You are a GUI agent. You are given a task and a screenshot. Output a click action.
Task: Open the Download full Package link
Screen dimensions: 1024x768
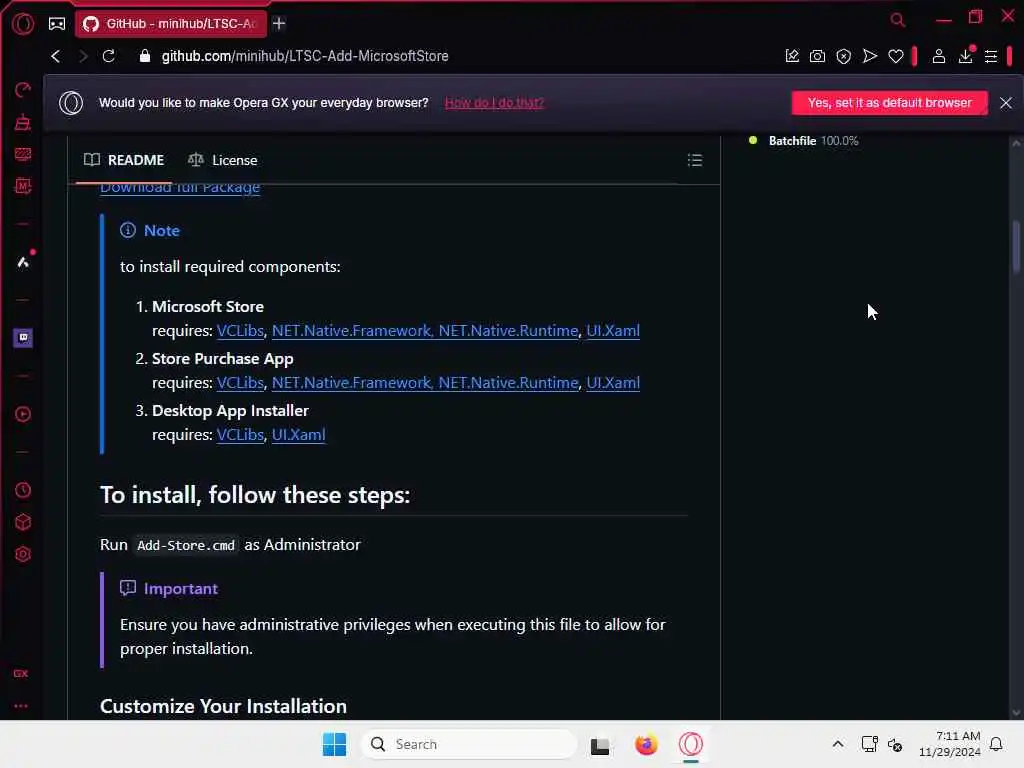tap(180, 187)
